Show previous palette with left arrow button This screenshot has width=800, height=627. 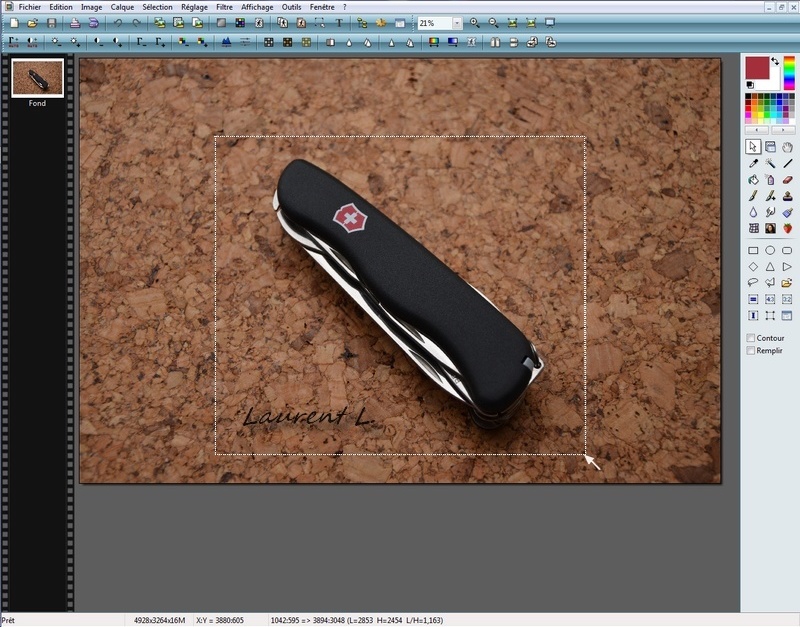[x=757, y=130]
